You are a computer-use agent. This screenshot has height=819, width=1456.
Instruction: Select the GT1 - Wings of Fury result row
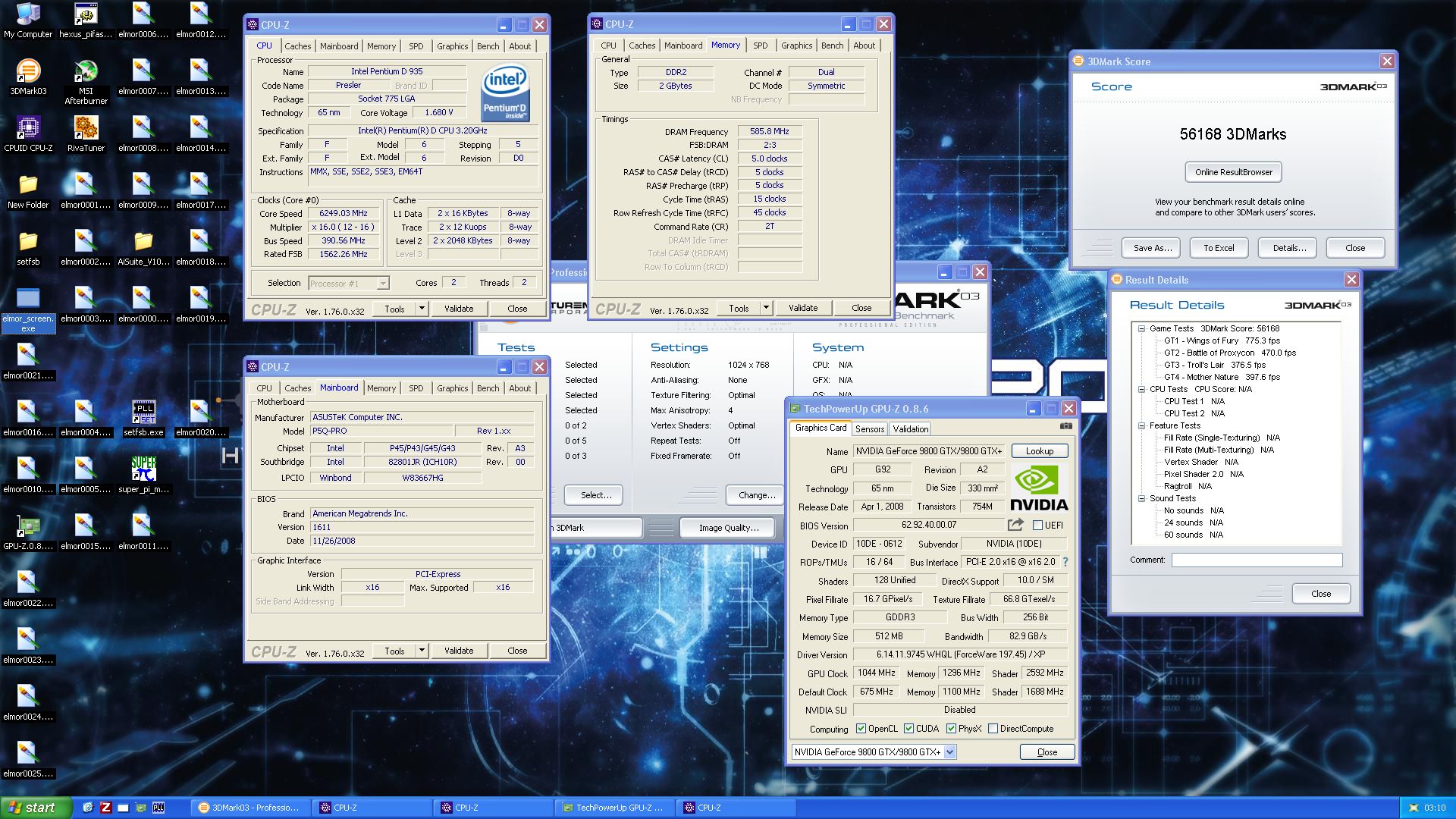pos(1222,340)
